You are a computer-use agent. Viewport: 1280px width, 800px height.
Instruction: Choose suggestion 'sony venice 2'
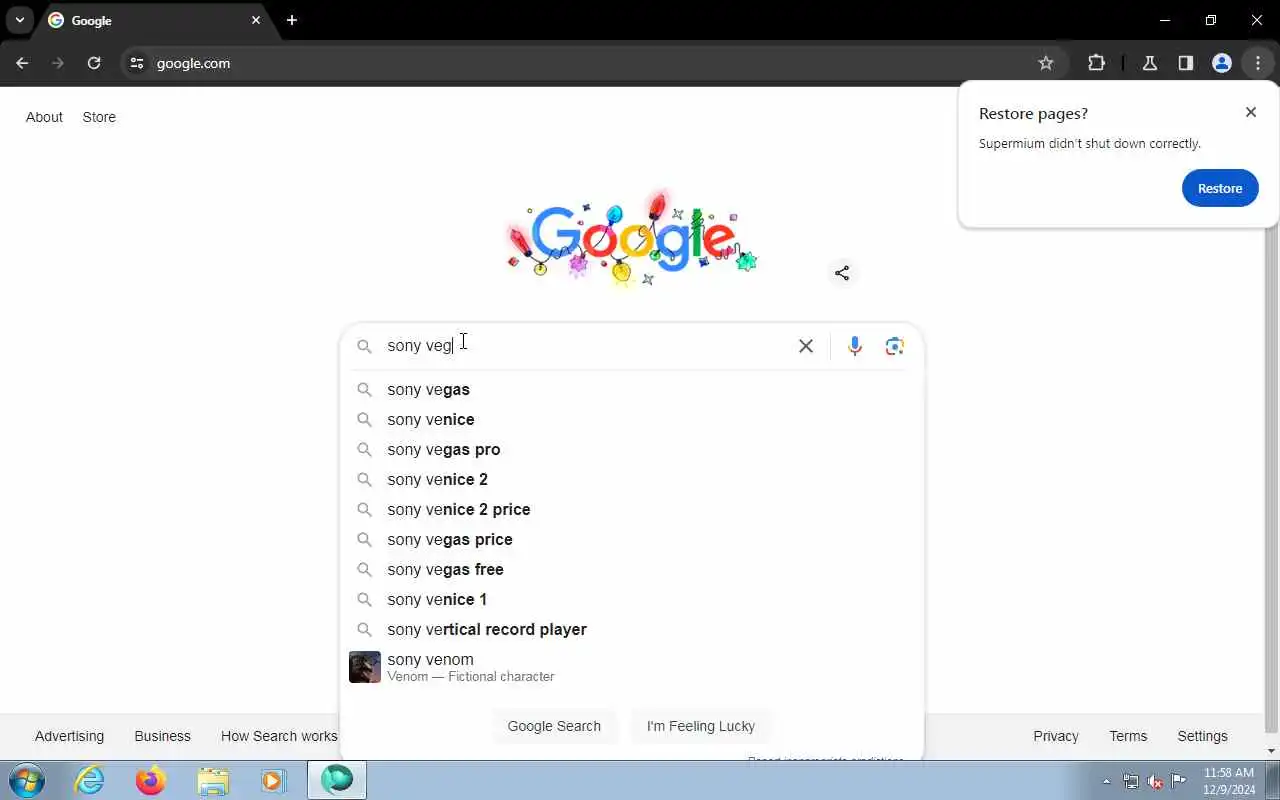pos(632,479)
